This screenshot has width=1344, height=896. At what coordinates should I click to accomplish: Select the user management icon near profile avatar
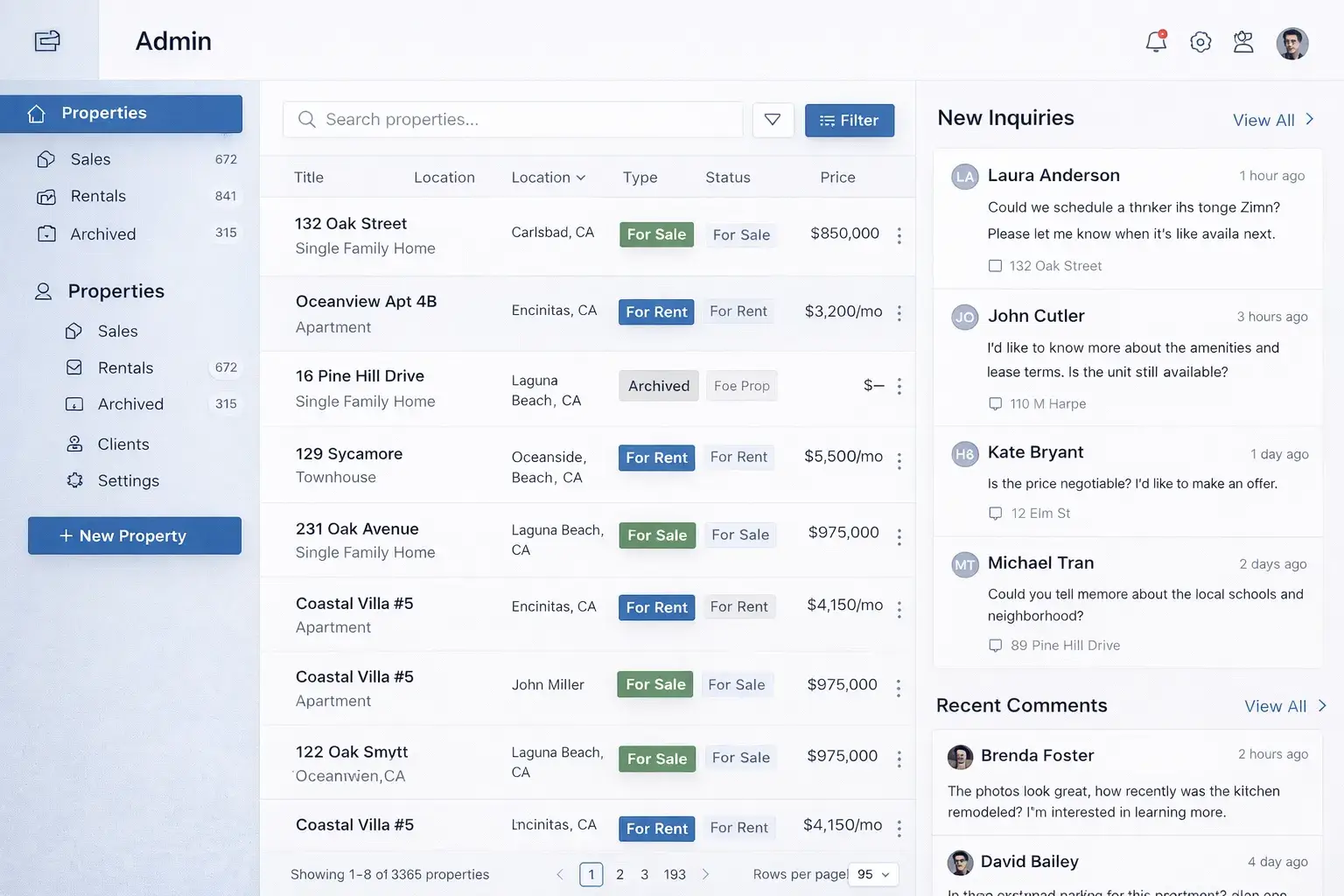1243,41
